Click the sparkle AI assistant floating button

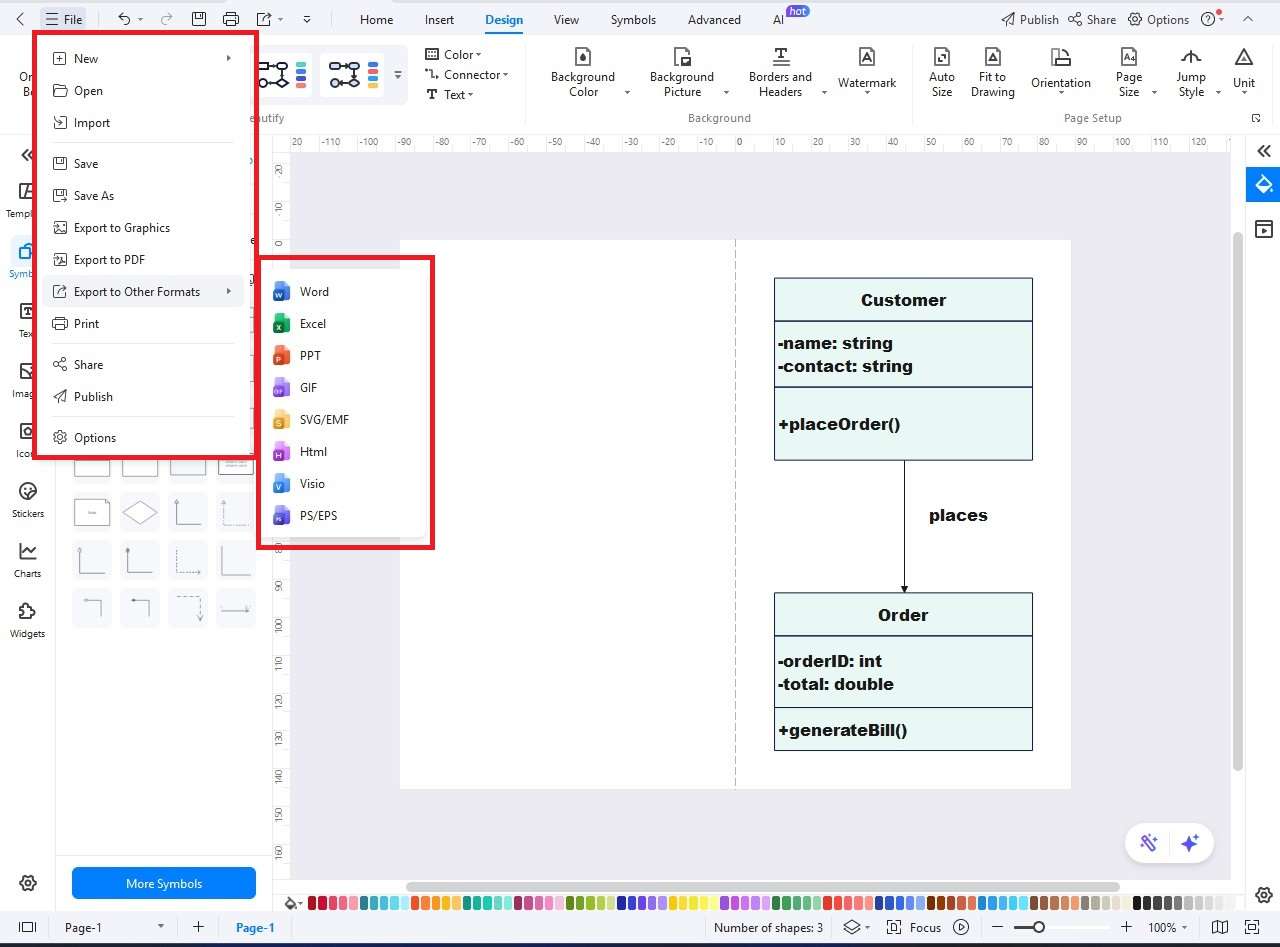[x=1190, y=843]
